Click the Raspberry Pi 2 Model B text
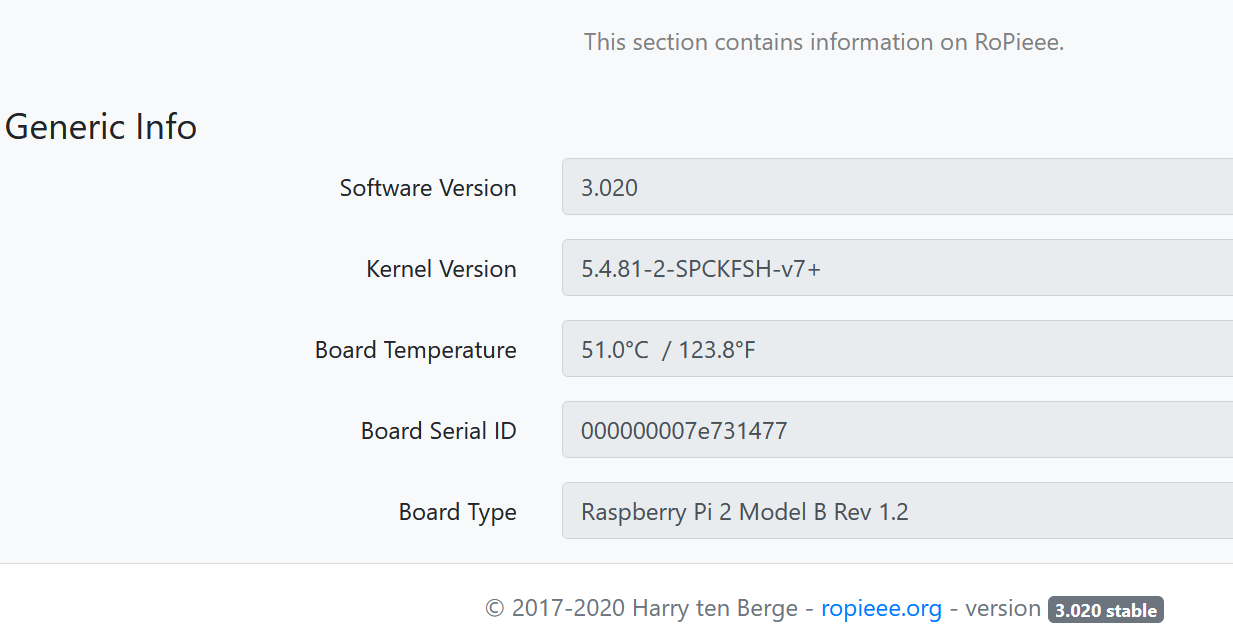Screen dimensions: 1233x644 tap(704, 512)
